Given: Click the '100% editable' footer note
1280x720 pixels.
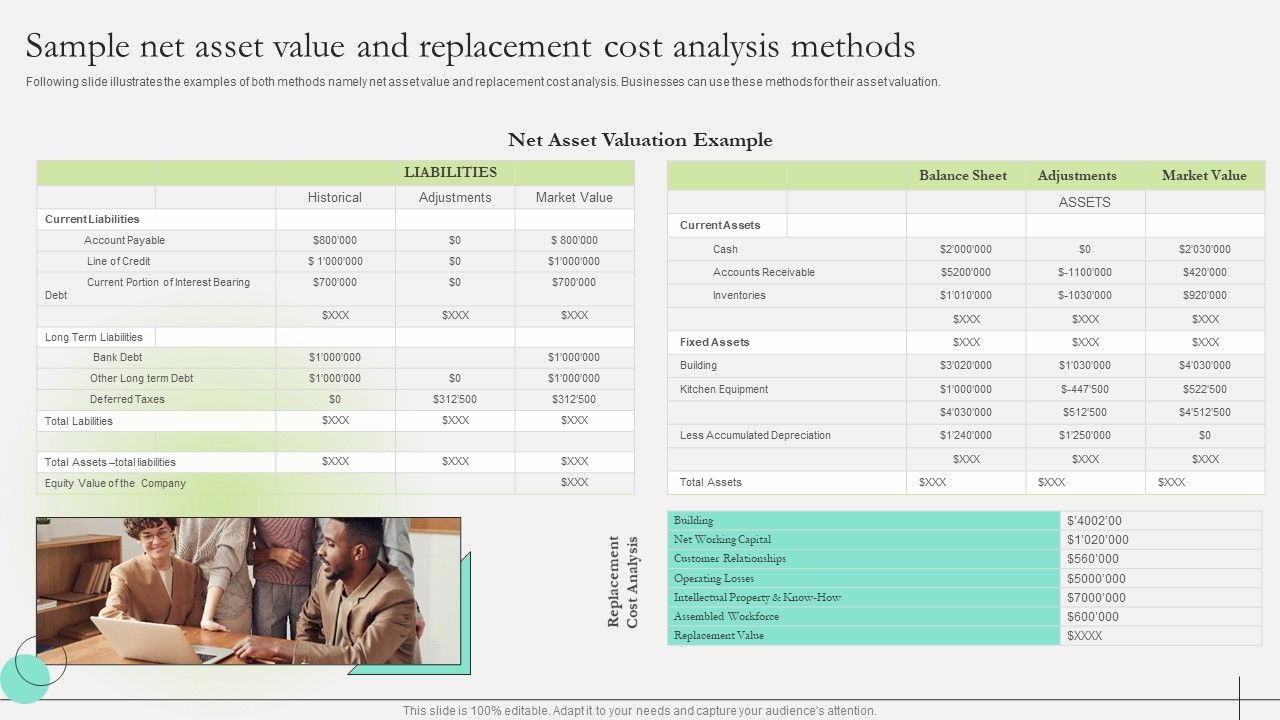Looking at the screenshot, I should click(640, 711).
